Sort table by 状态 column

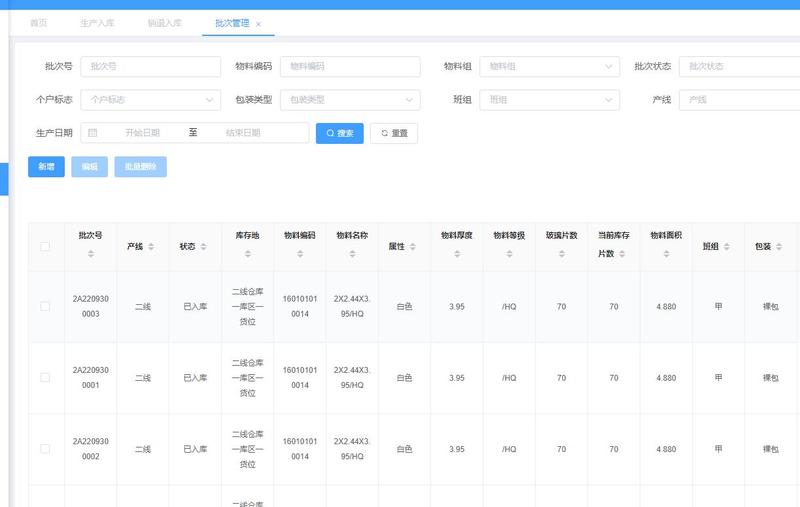pyautogui.click(x=204, y=246)
